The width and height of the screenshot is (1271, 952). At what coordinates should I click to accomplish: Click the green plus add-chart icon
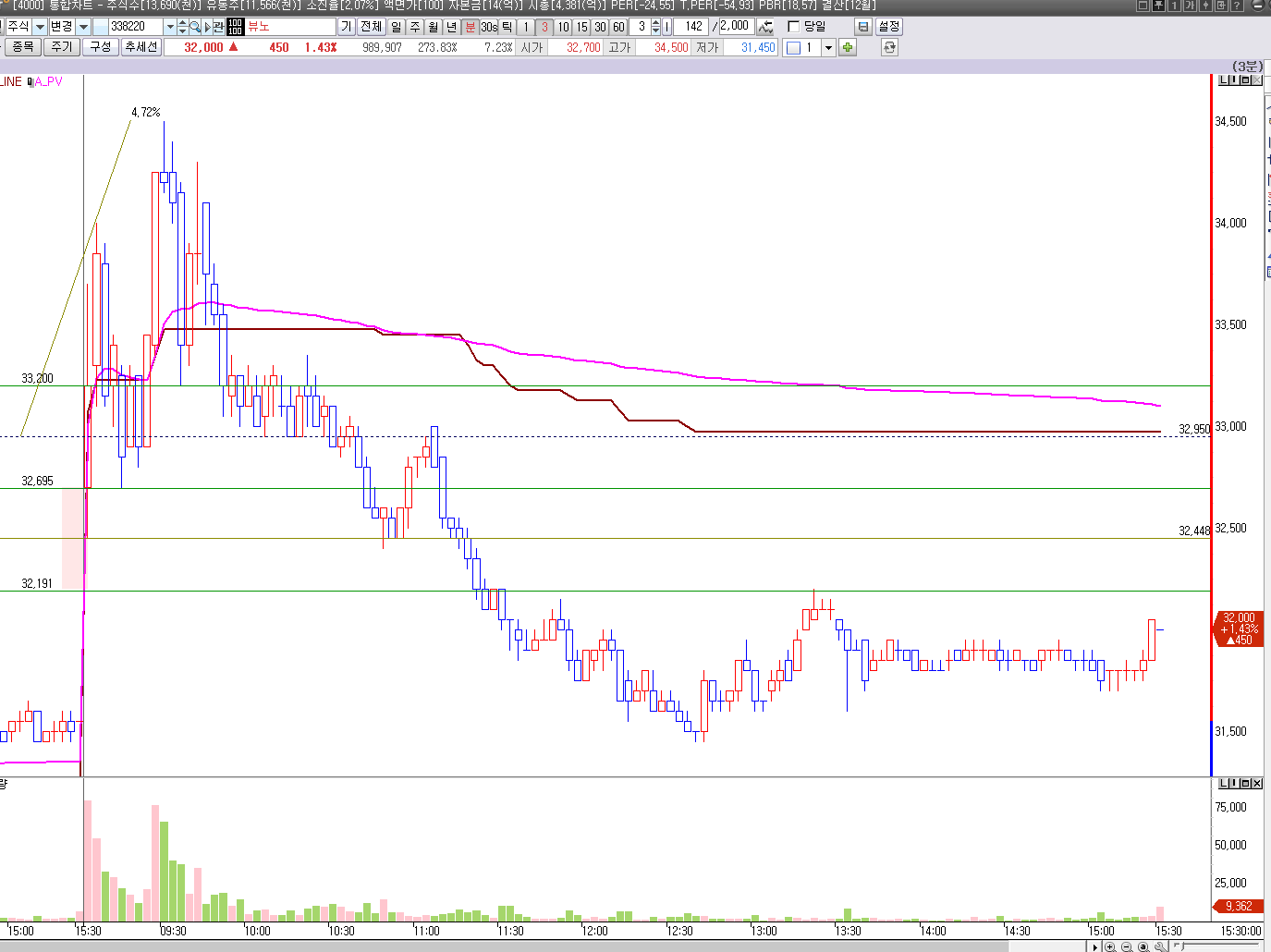[848, 47]
